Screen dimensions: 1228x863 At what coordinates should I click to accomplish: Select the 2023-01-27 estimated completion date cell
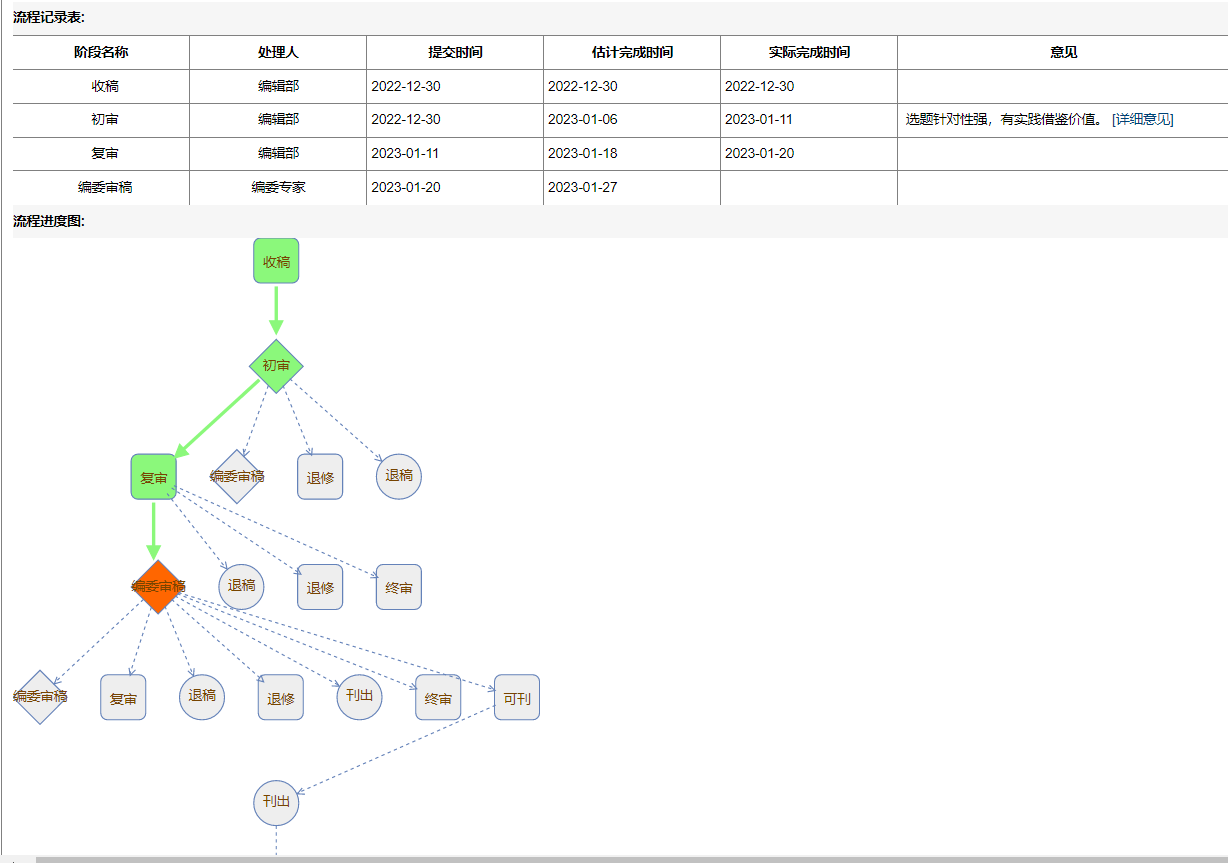coord(582,187)
